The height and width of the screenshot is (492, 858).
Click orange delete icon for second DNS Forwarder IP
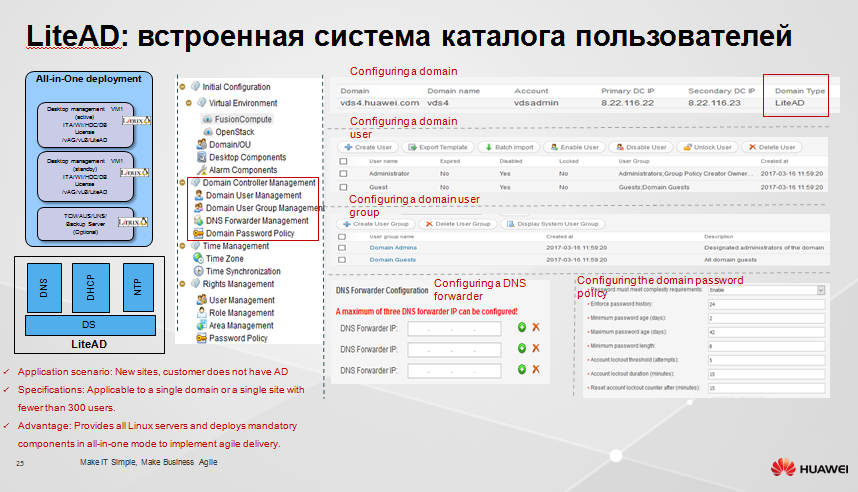point(536,348)
